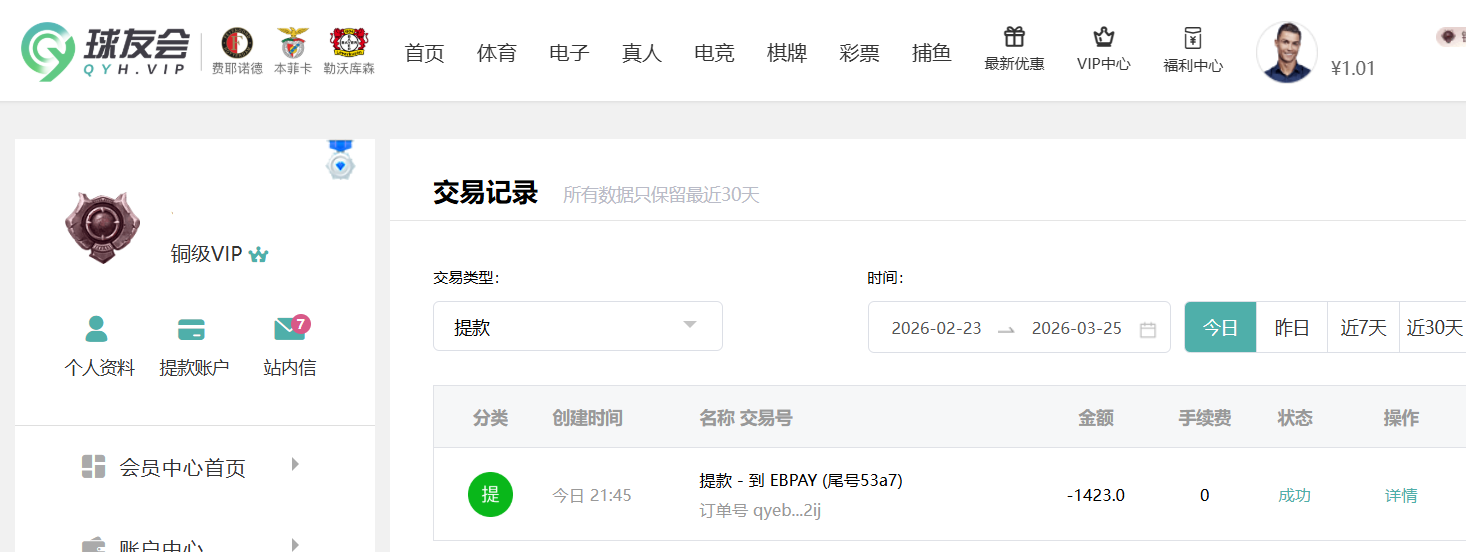Open 详情 link for withdrawal record

(x=1400, y=495)
